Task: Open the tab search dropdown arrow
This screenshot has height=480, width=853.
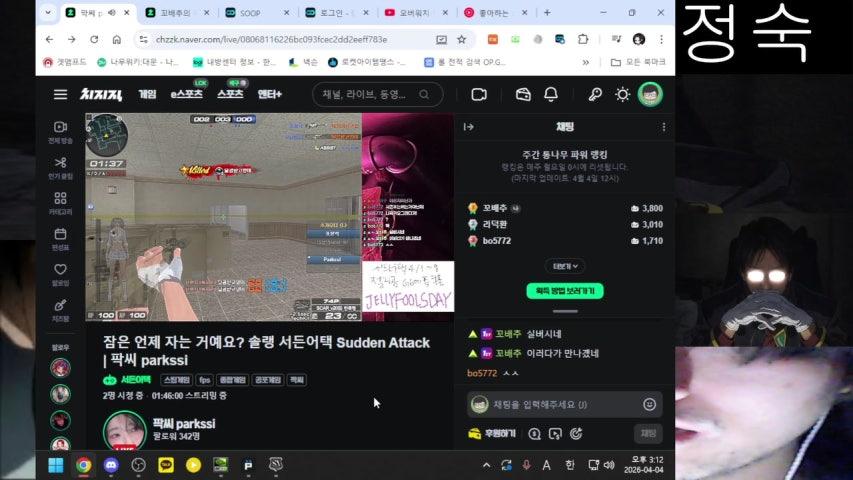Action: tap(48, 13)
